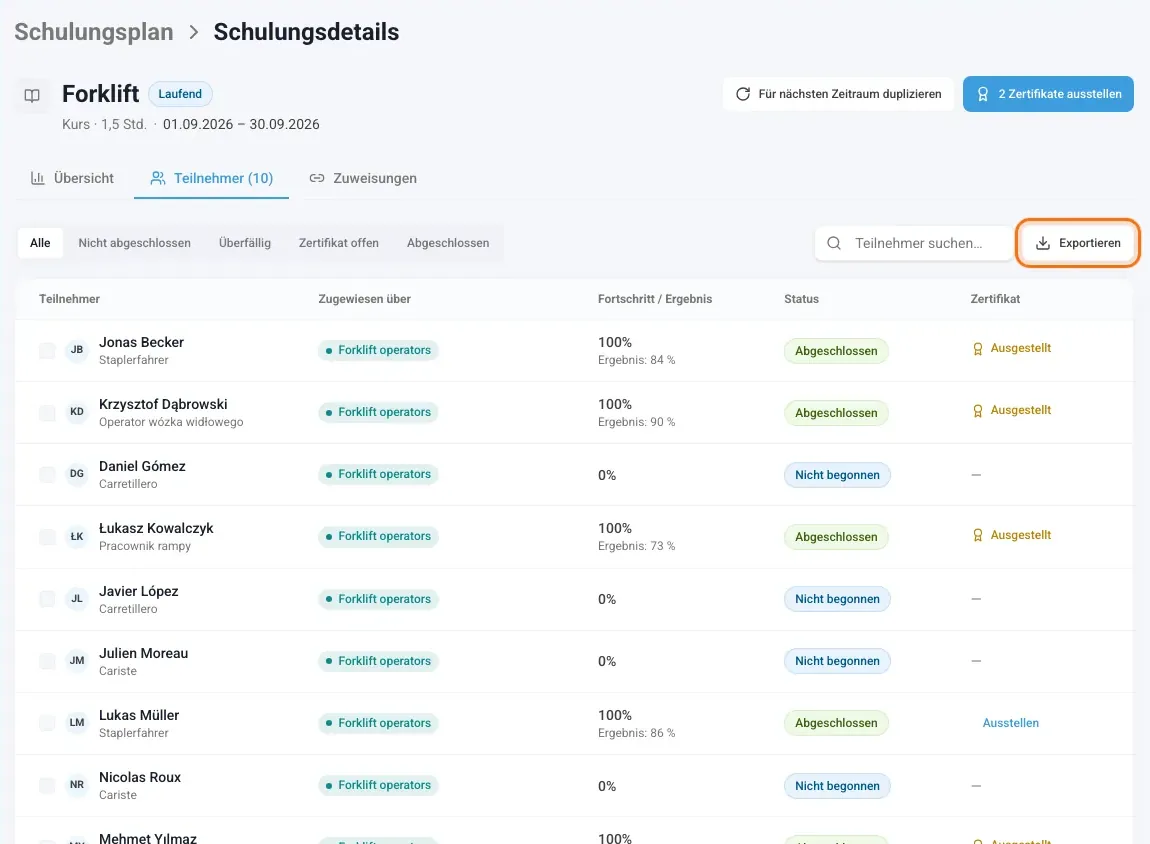Select Łukasz Kowalczyk's checkbox
The image size is (1150, 844).
(47, 537)
